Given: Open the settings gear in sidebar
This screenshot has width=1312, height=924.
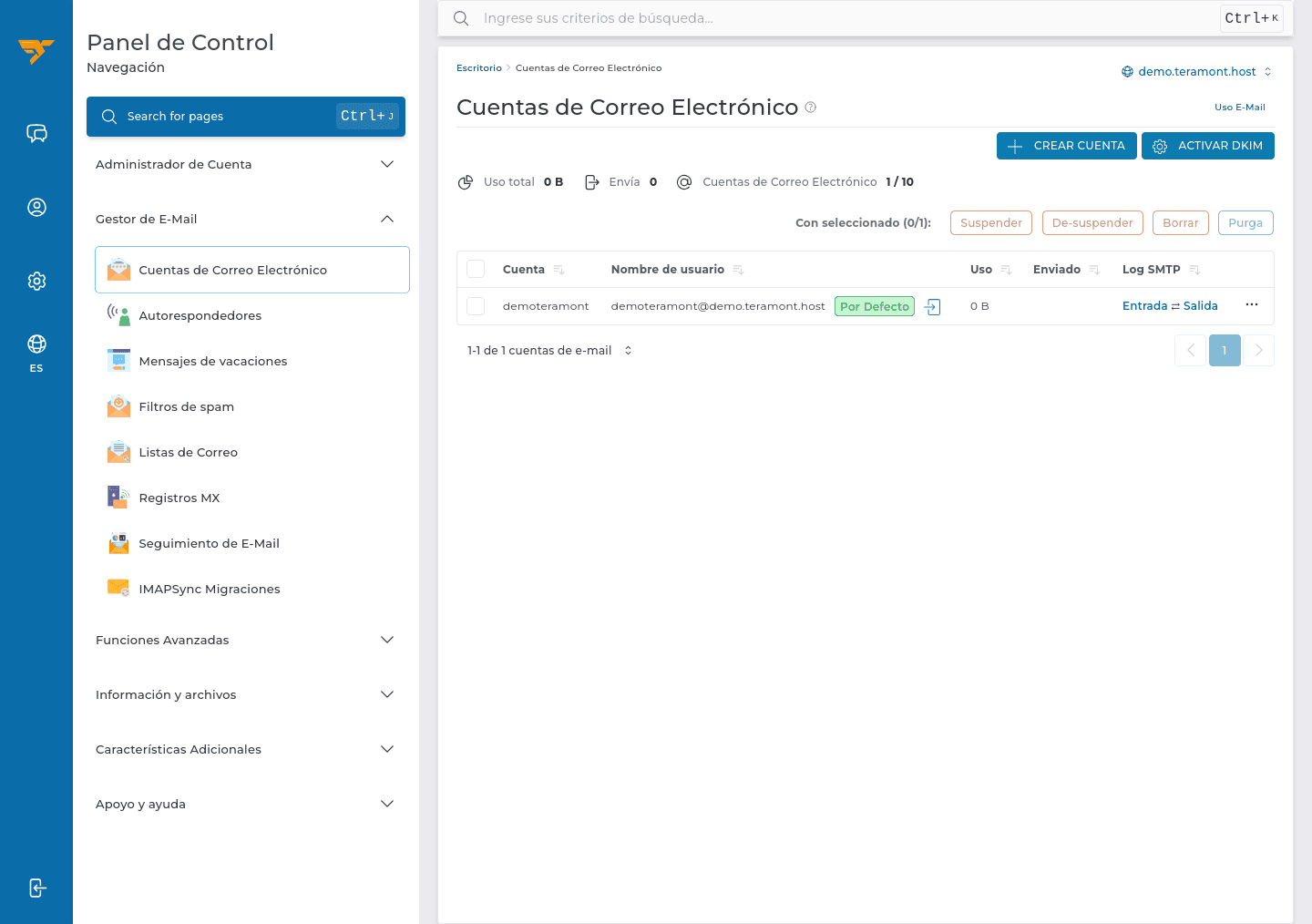Looking at the screenshot, I should [x=36, y=281].
